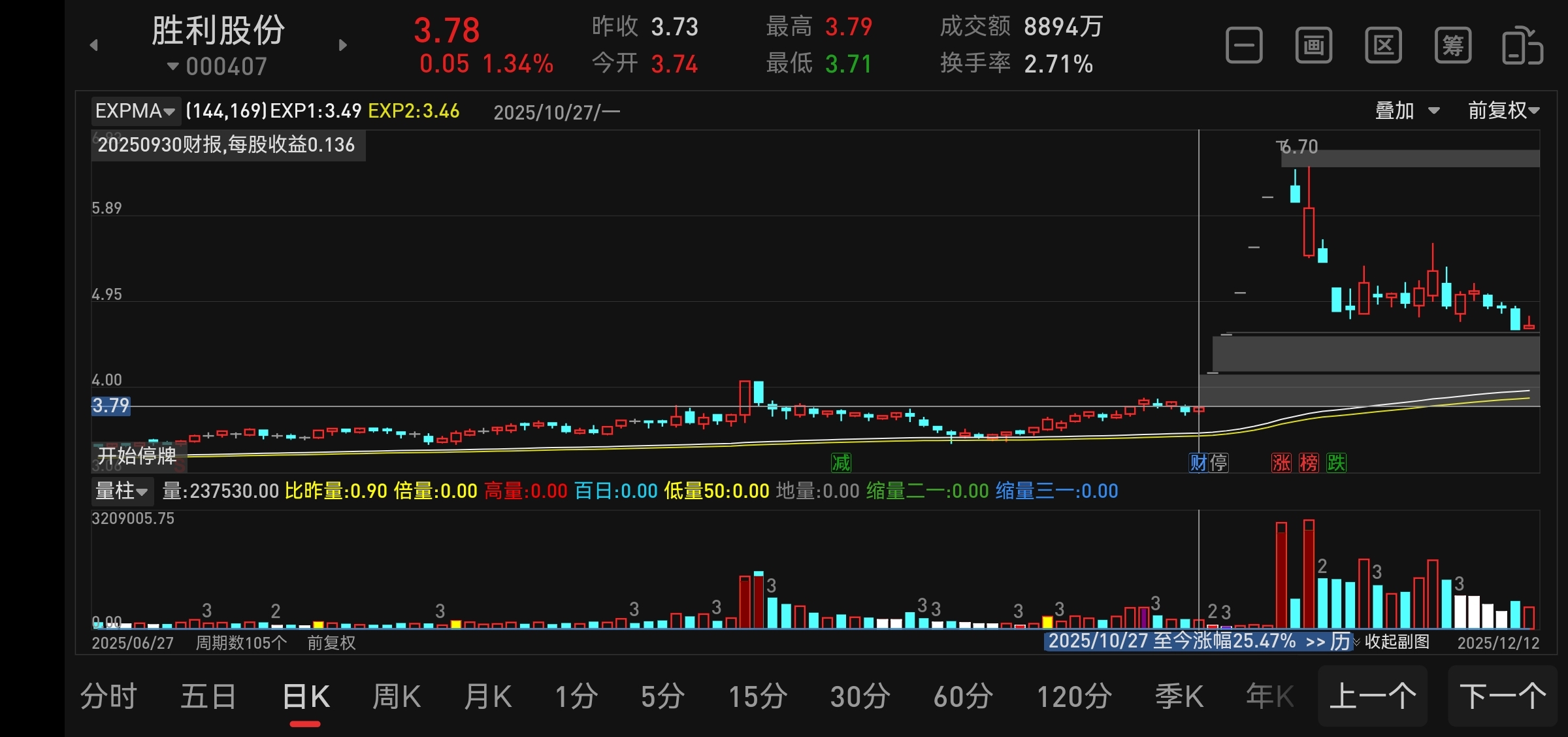Go to next stock with right arrow

coord(343,45)
